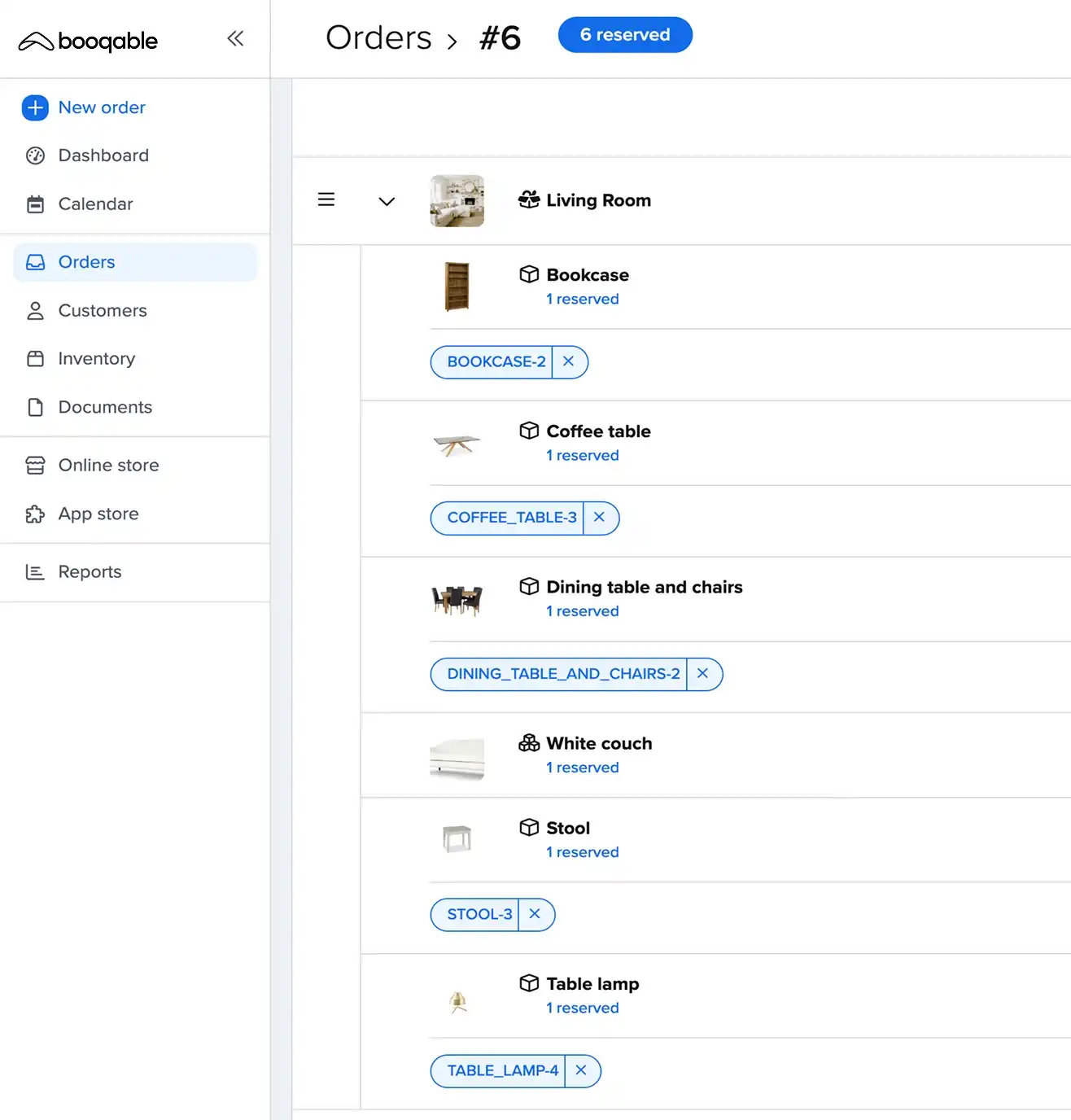Remove the STOOL-3 stock item tag
This screenshot has height=1120, width=1071.
535,914
